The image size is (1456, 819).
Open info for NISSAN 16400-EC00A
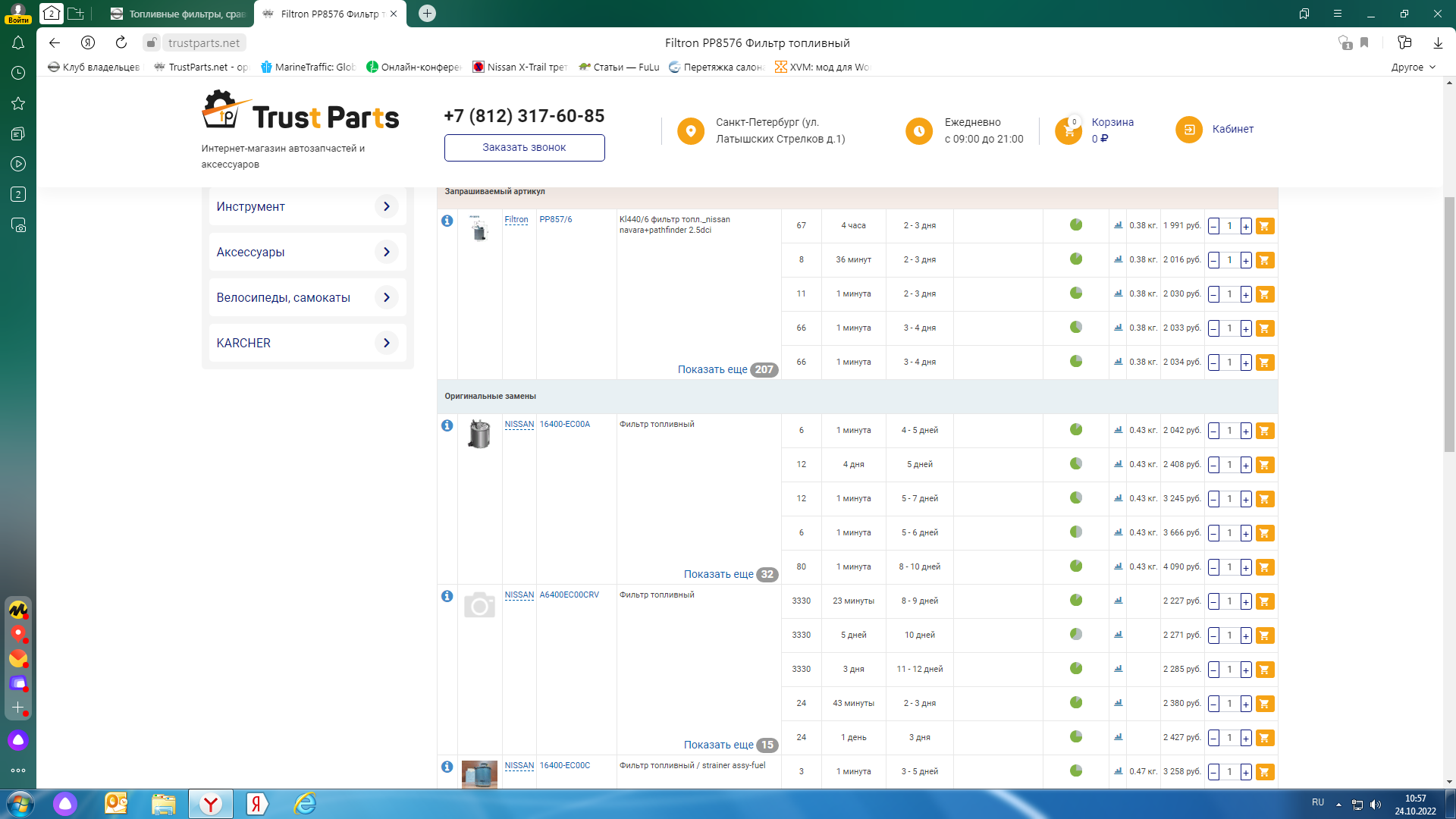coord(447,425)
